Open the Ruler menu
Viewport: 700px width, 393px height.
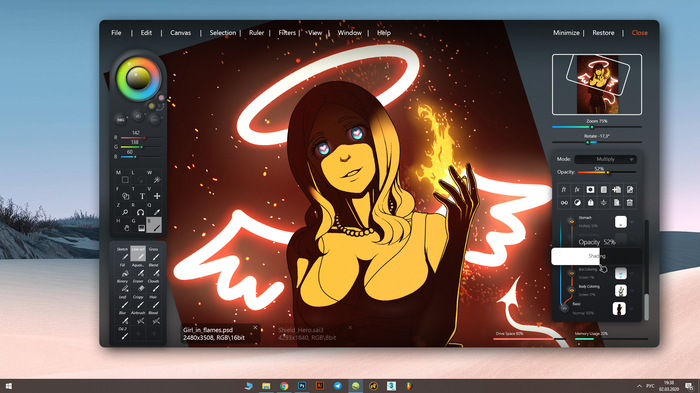(x=256, y=33)
